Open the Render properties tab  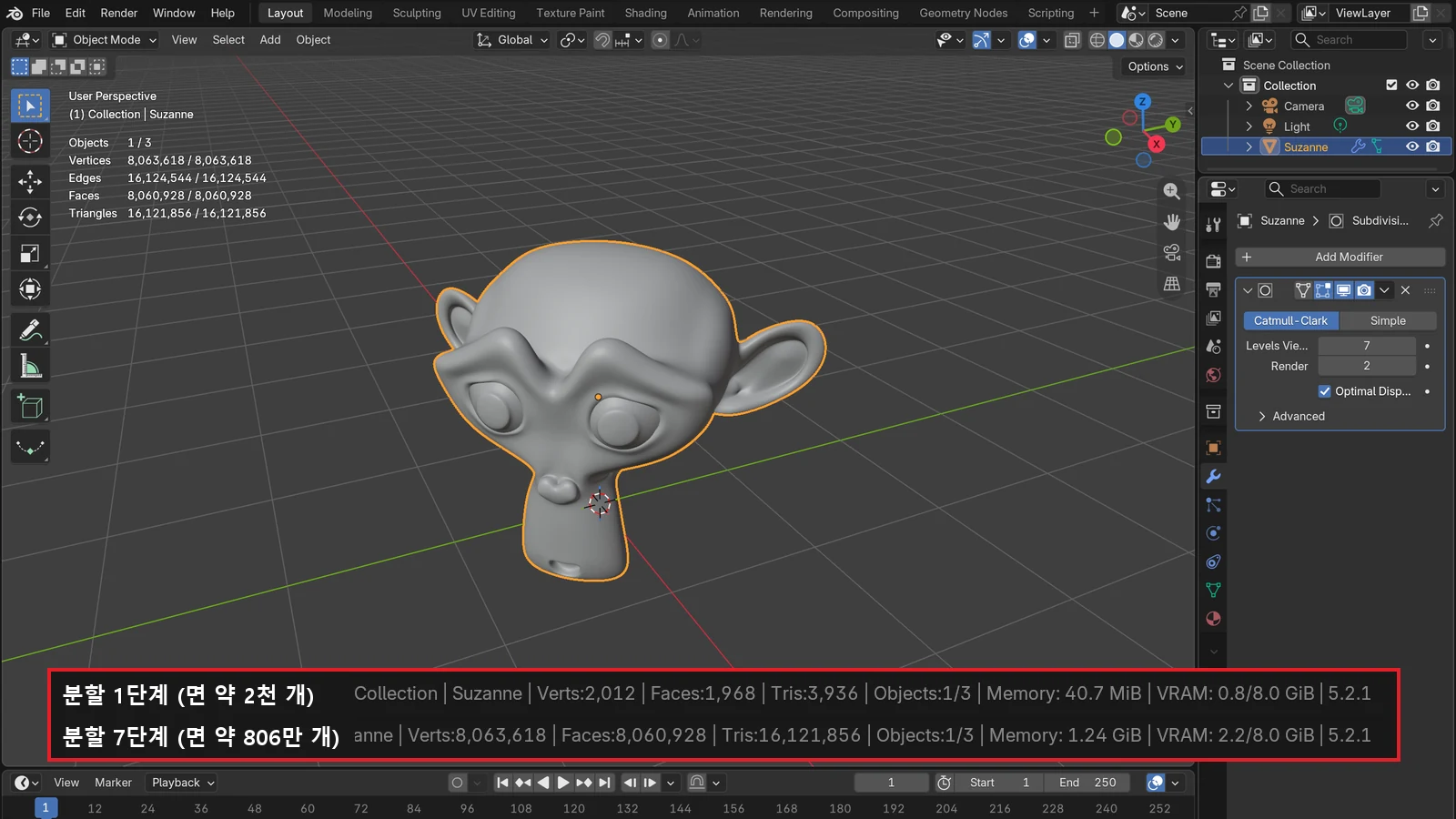(x=1213, y=261)
